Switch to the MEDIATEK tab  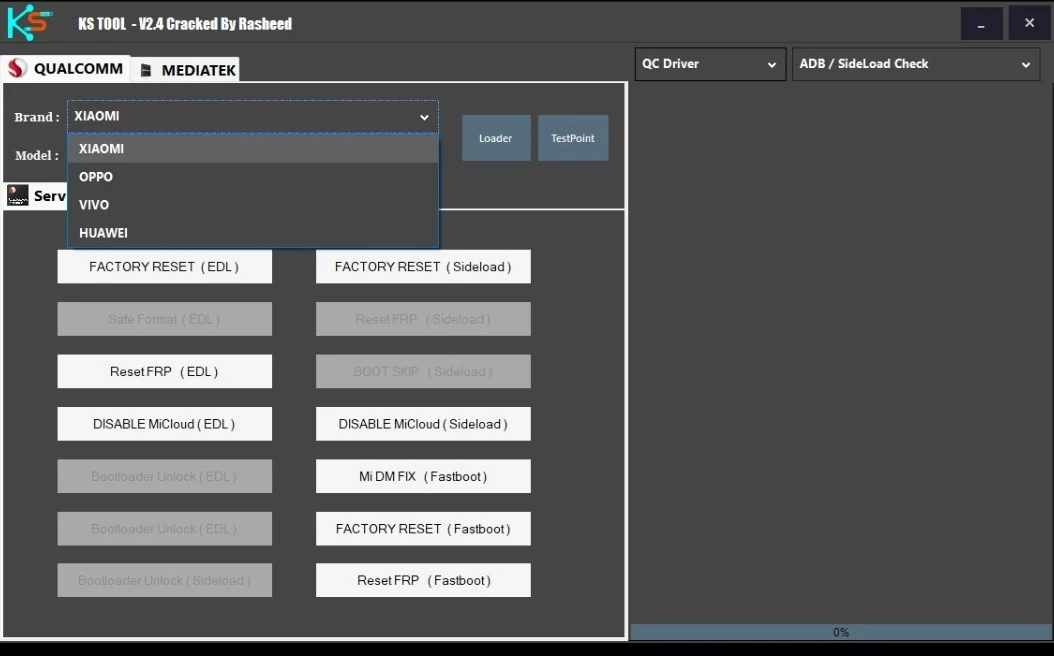(186, 70)
